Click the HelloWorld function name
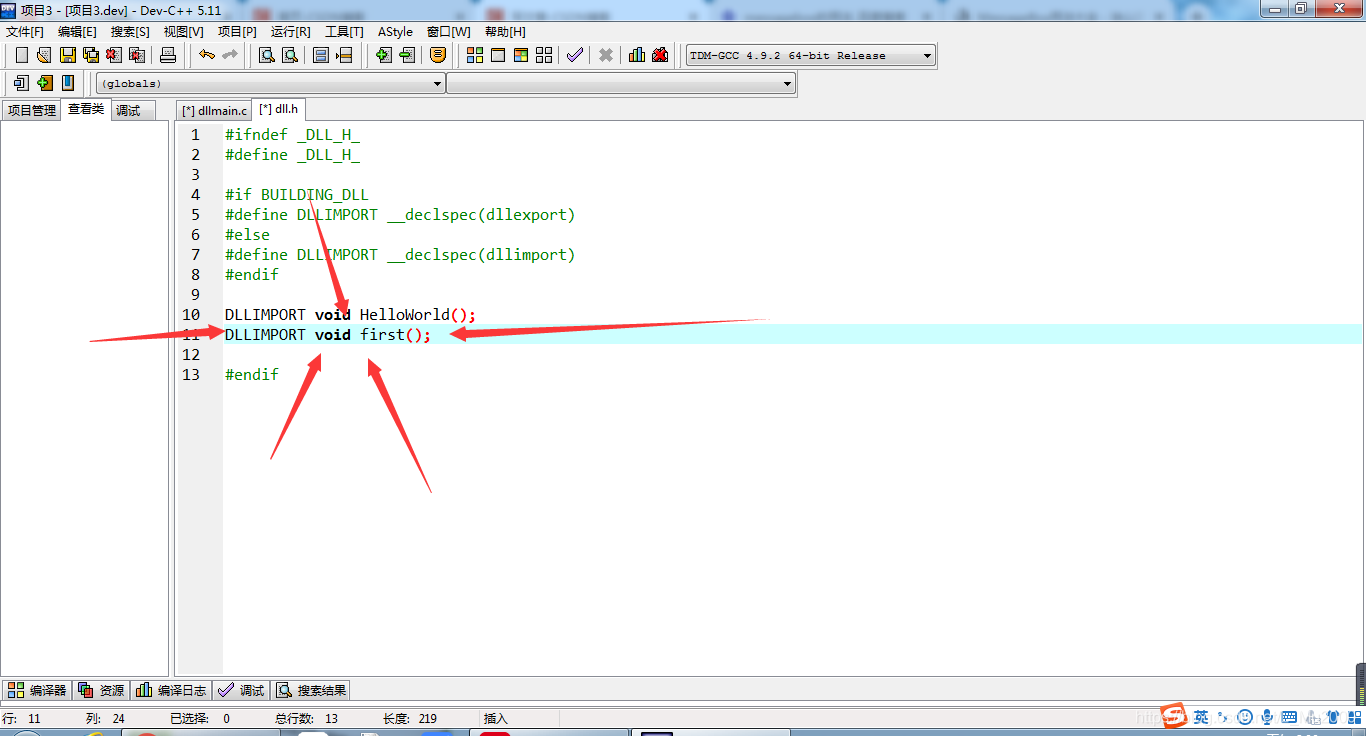This screenshot has width=1366, height=736. 405,315
